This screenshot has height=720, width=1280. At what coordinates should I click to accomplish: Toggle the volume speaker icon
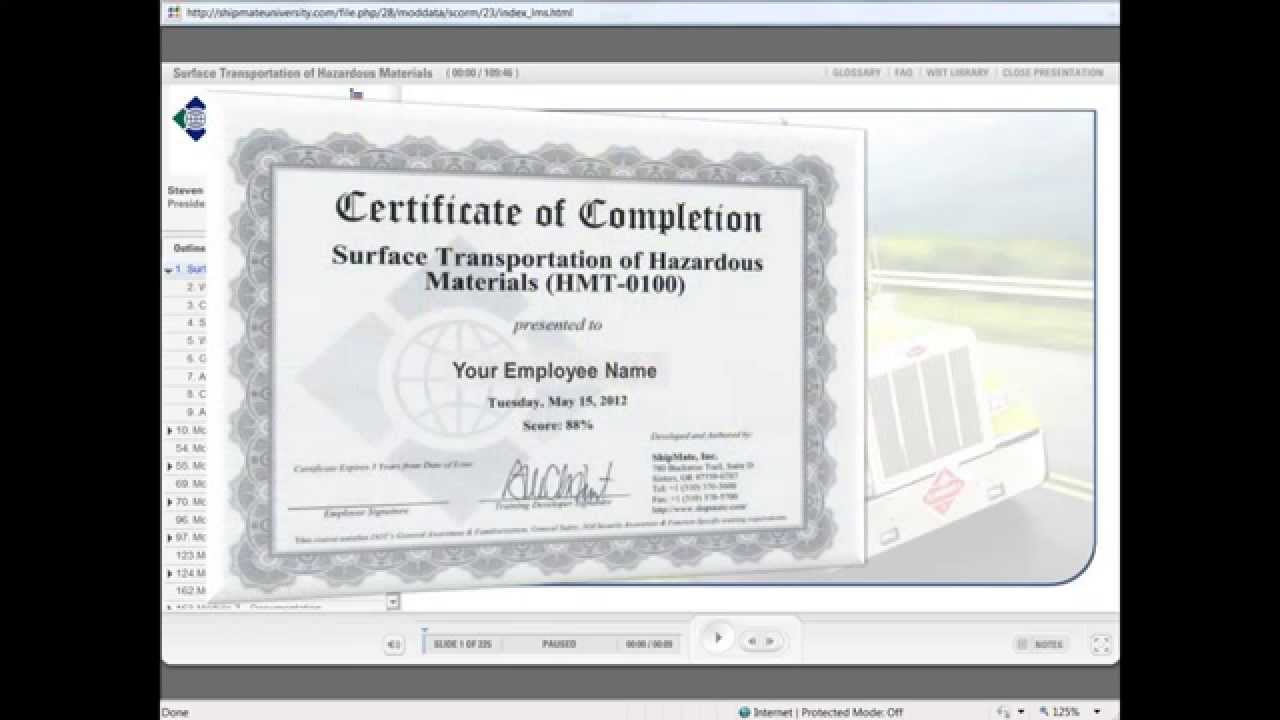coord(394,645)
